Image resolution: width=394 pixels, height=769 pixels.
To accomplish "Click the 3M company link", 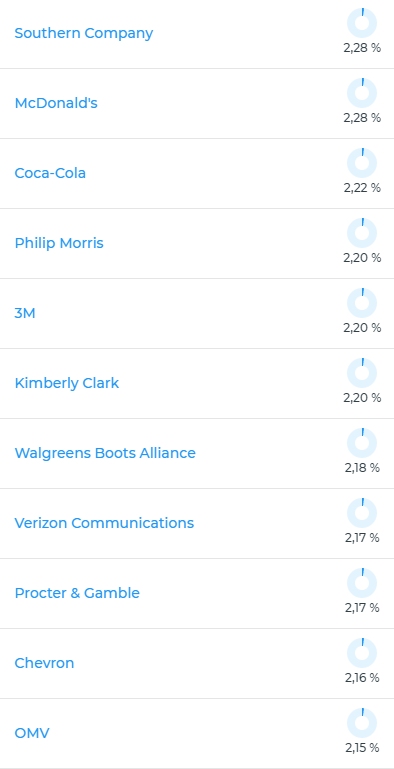I will (25, 313).
